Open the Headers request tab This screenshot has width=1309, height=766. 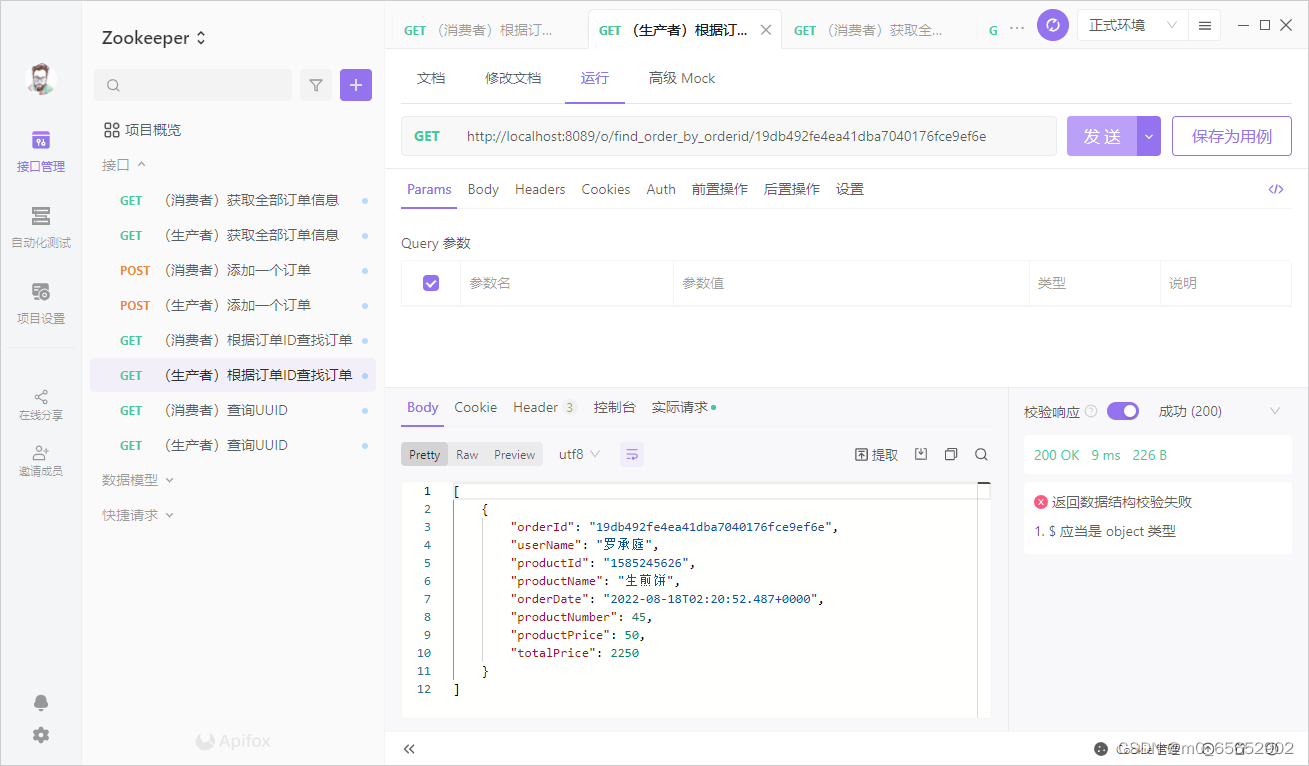(540, 189)
